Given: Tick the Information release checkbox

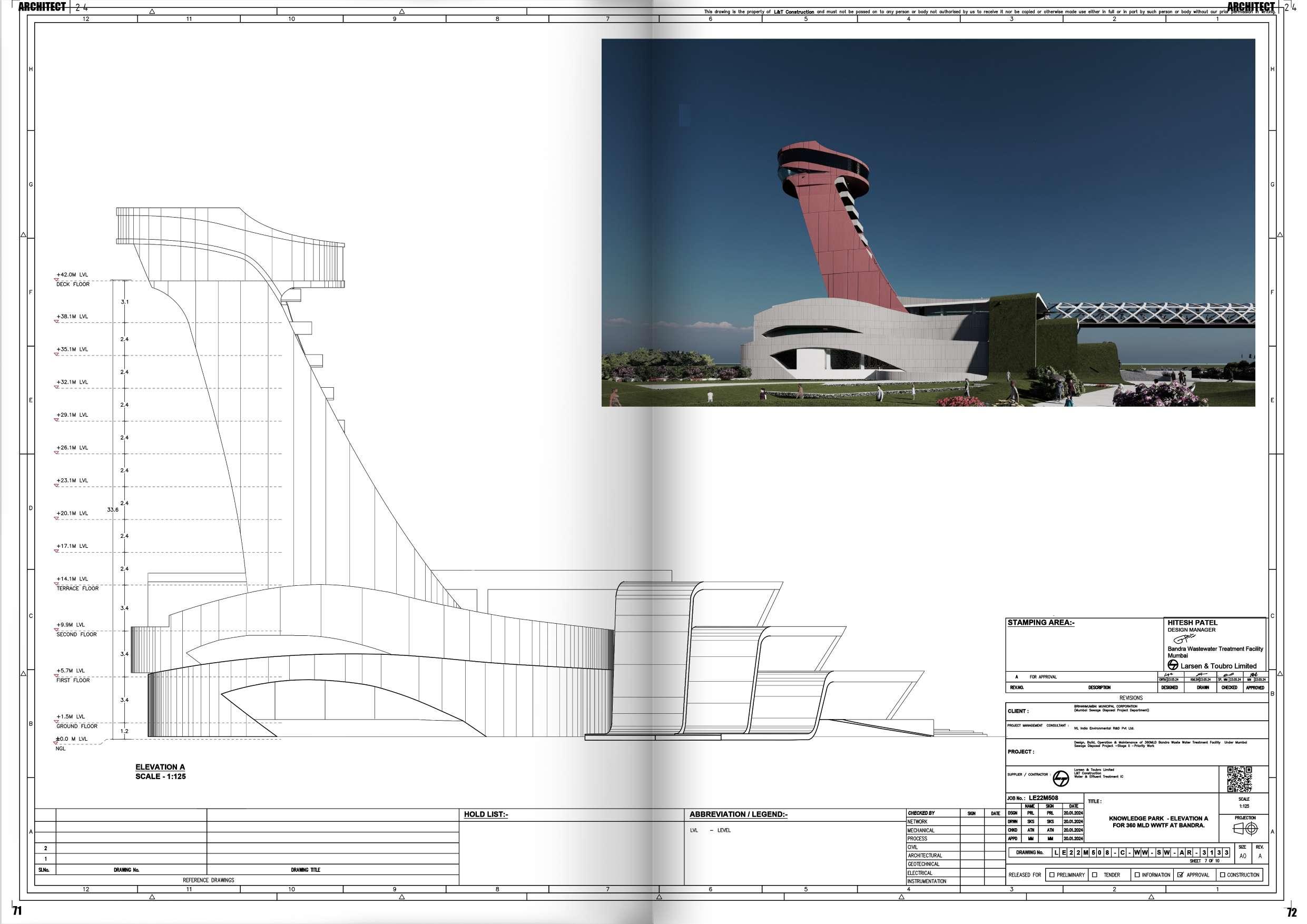Looking at the screenshot, I should [x=1137, y=874].
